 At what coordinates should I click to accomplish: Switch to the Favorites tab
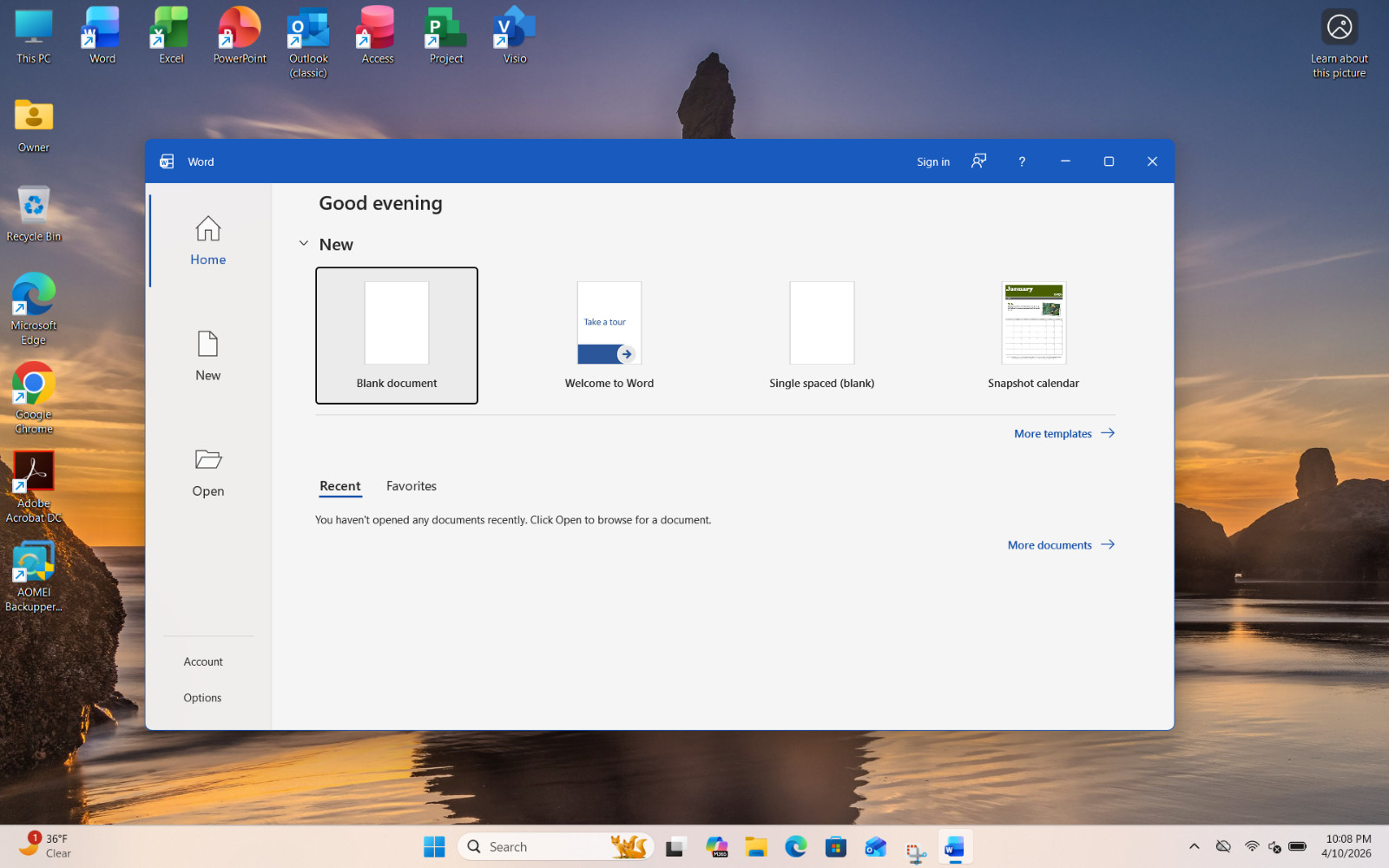pyautogui.click(x=411, y=486)
